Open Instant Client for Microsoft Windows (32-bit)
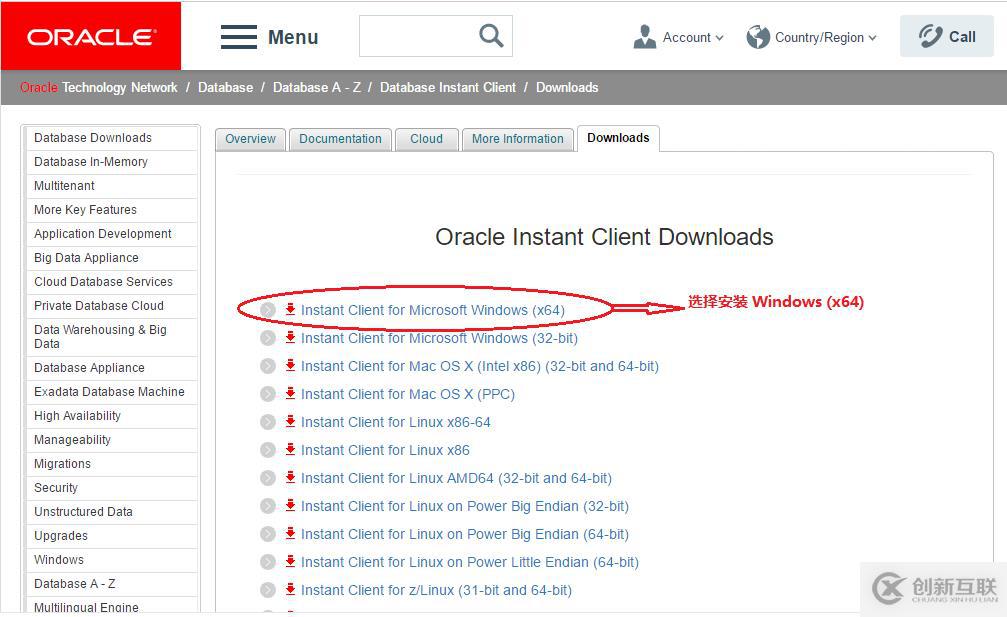Viewport: 1007px width, 617px height. pyautogui.click(x=439, y=338)
